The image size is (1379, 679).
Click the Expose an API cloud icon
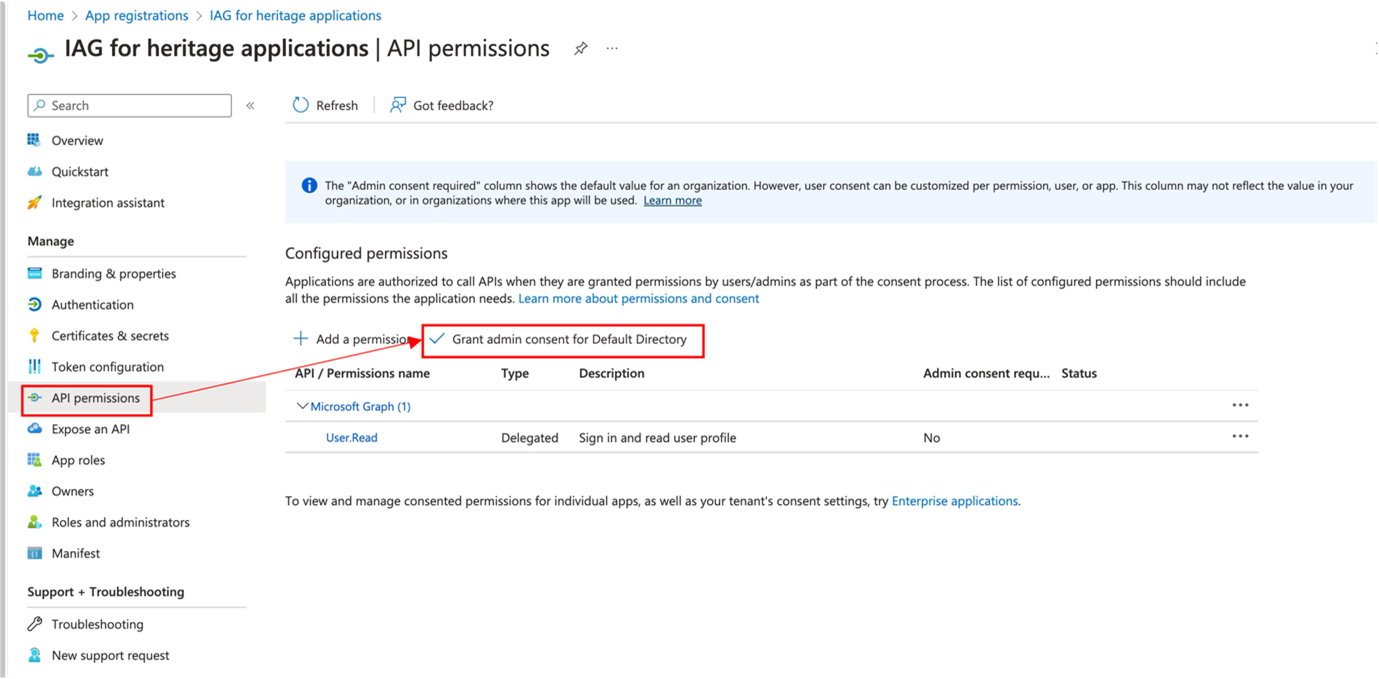34,429
